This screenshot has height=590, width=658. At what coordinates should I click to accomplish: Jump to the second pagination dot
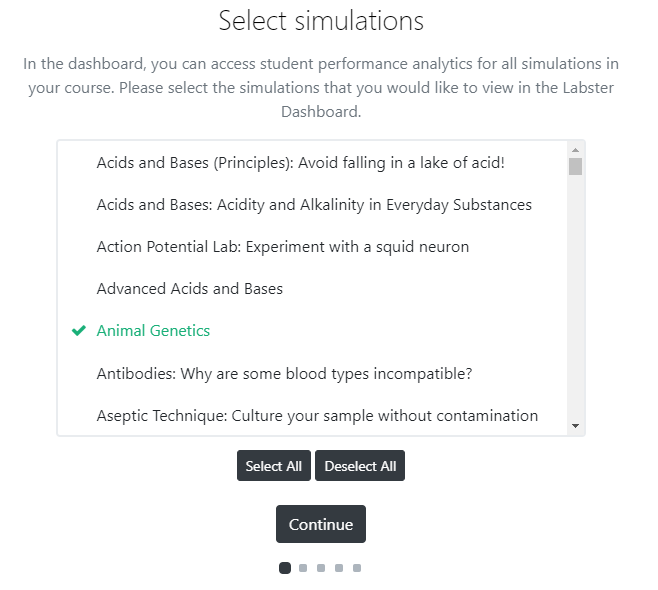[303, 568]
